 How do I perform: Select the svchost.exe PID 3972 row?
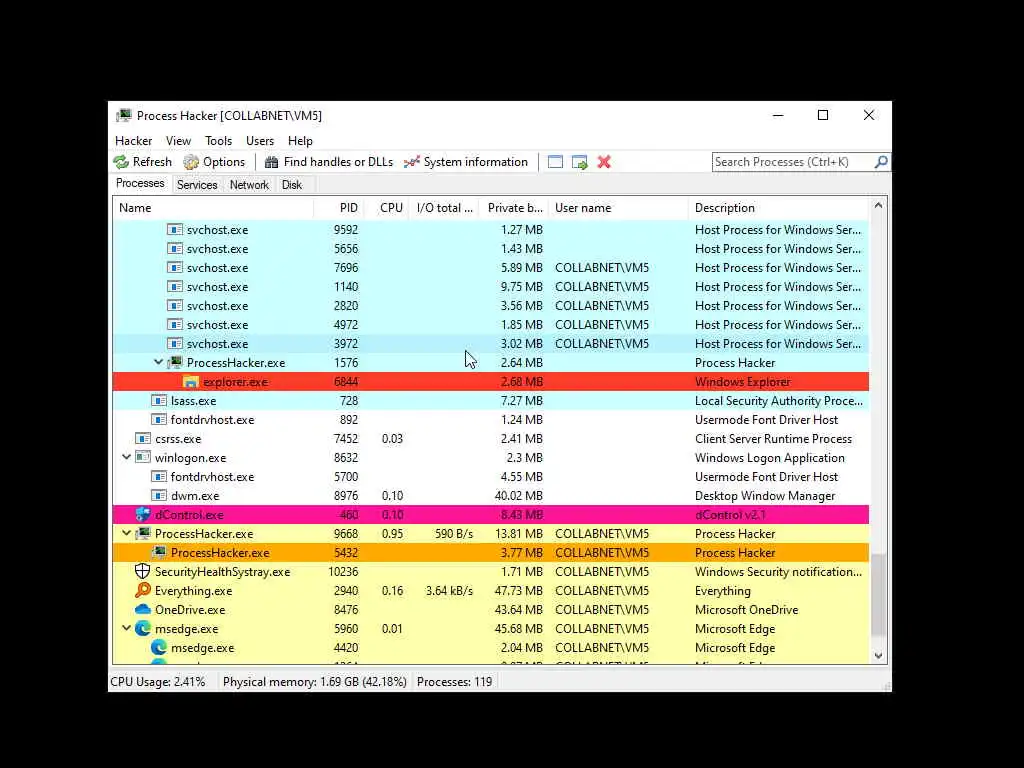click(490, 344)
